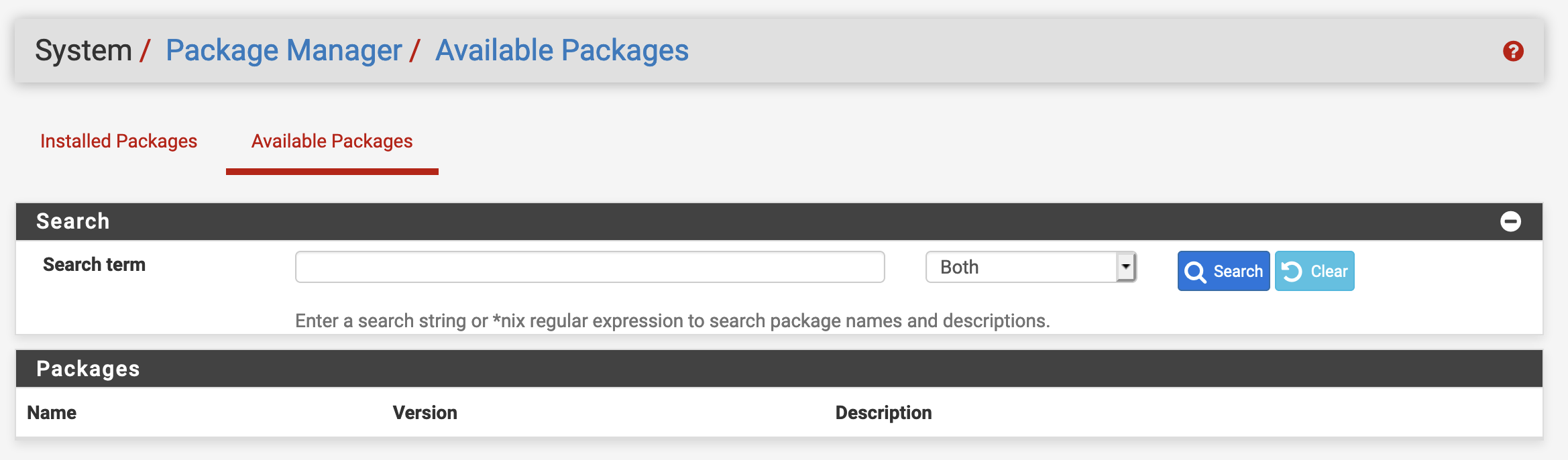The image size is (1568, 460).
Task: Click the System breadcrumb text
Action: pos(83,50)
